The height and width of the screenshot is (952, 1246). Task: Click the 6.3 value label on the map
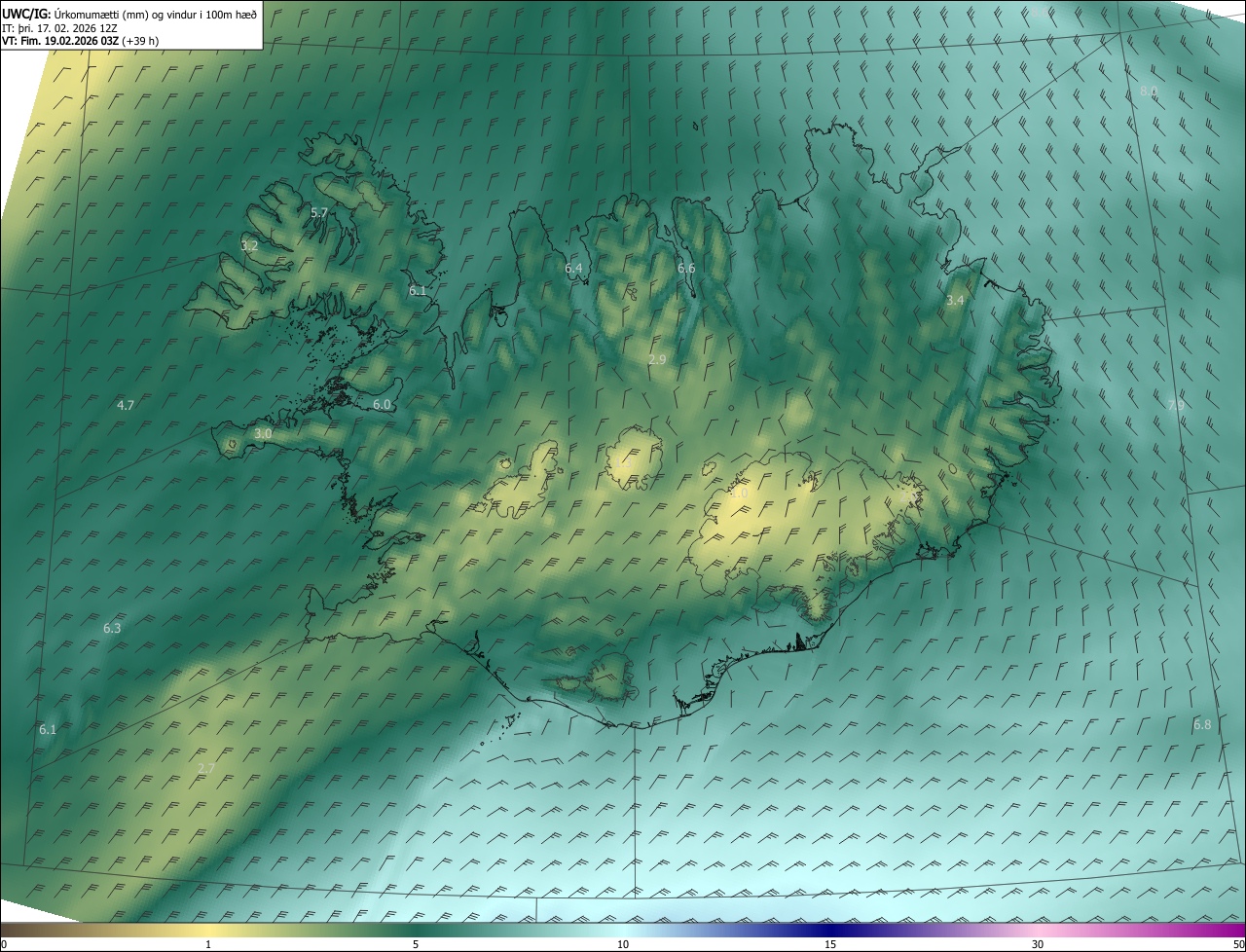(112, 629)
